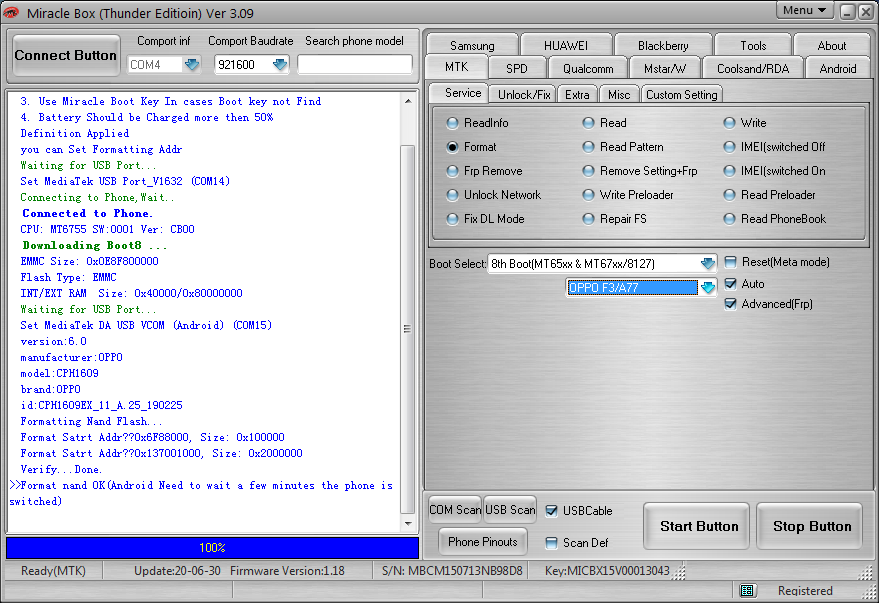Switch to the Coolsand/RDA tab
Image resolution: width=879 pixels, height=603 pixels.
[x=753, y=68]
